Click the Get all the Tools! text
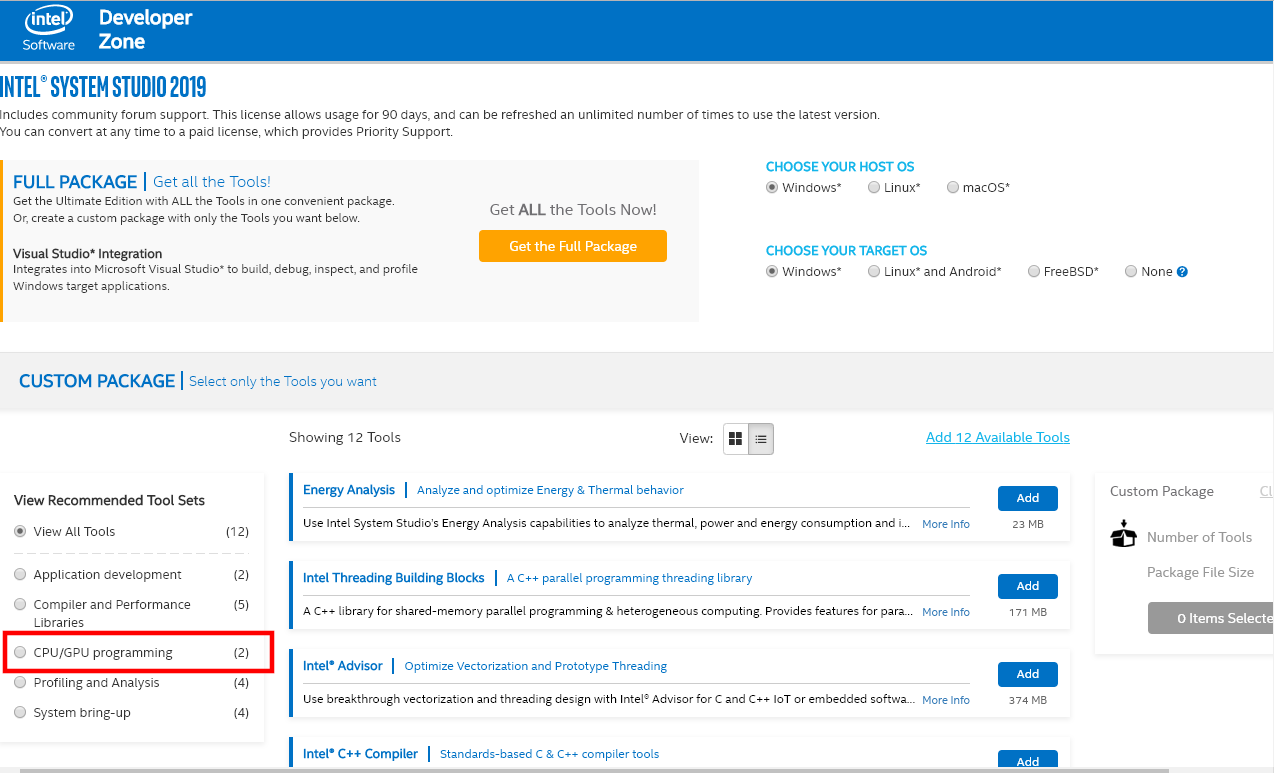Image resolution: width=1274 pixels, height=773 pixels. (x=212, y=182)
